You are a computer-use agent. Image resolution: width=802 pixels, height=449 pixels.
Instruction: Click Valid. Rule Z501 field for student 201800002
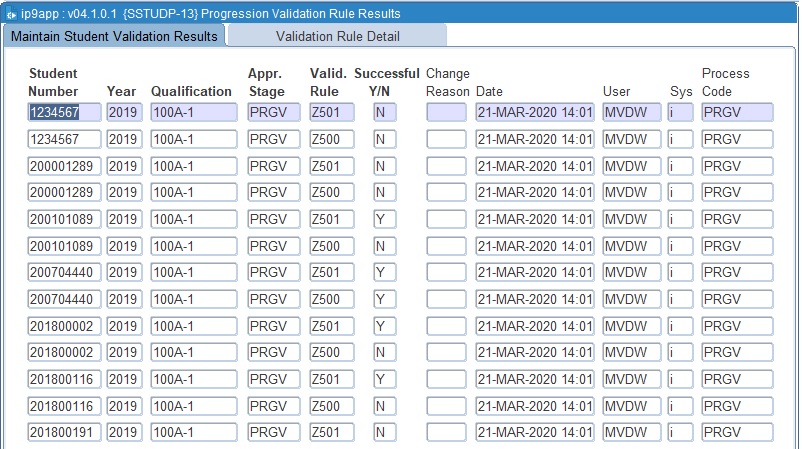(x=329, y=325)
